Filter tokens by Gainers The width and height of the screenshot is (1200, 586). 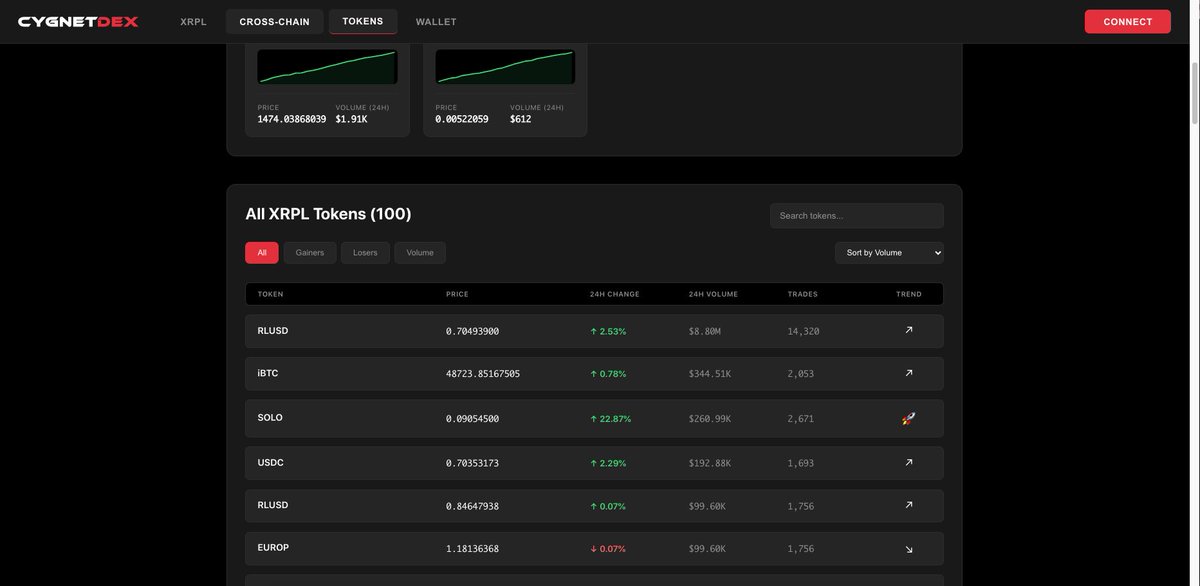tap(310, 253)
